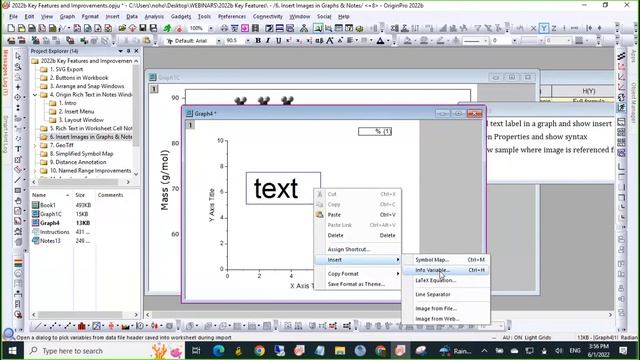
Task: Select the Text tool (T) in the left tools
Action: tap(18, 149)
